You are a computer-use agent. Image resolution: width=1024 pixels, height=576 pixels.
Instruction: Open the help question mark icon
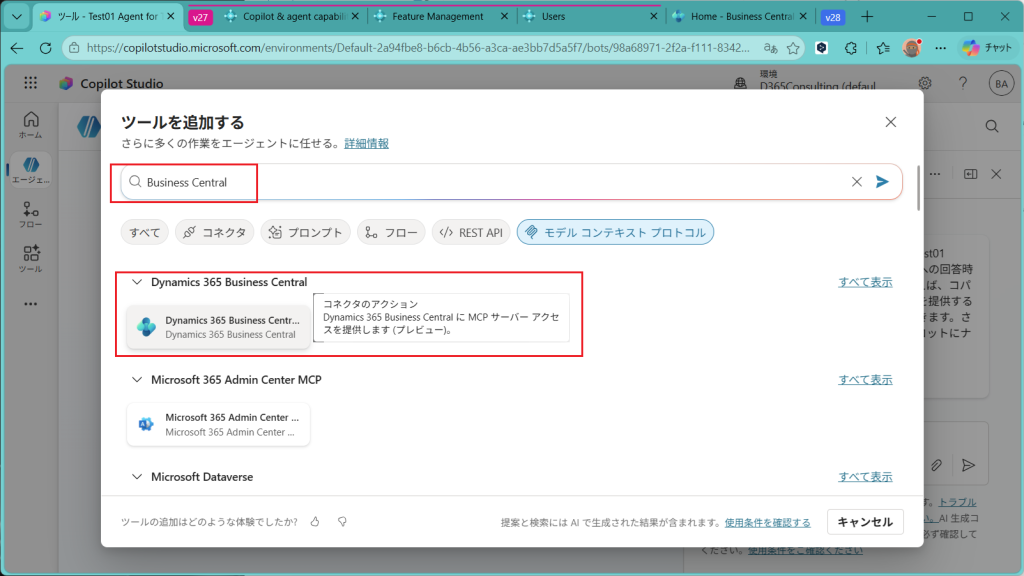point(962,84)
